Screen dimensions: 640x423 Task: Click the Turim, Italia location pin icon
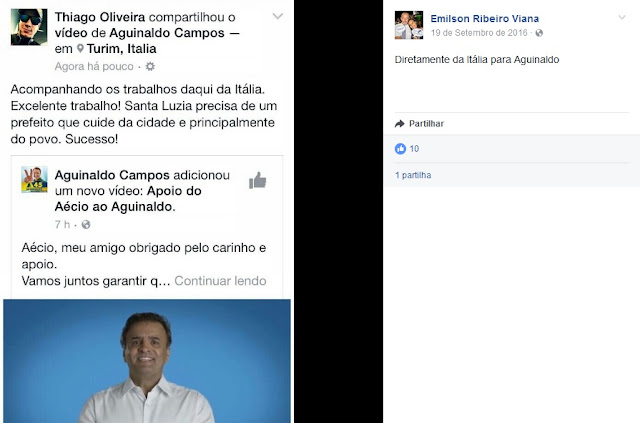[x=80, y=49]
